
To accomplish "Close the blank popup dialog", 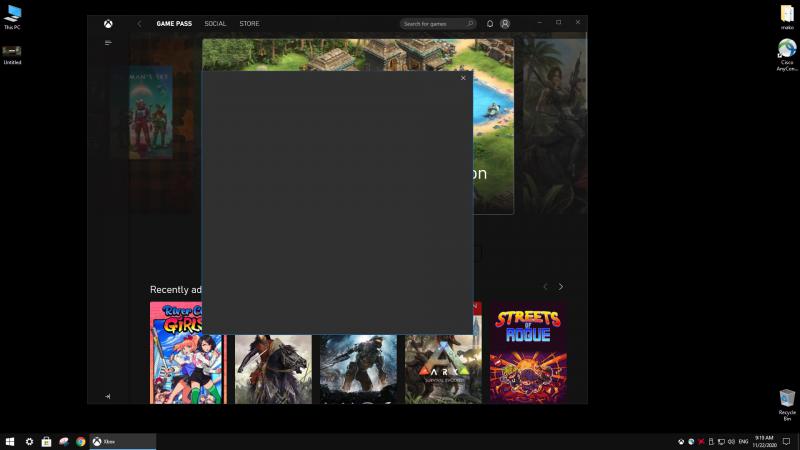I will click(x=463, y=78).
